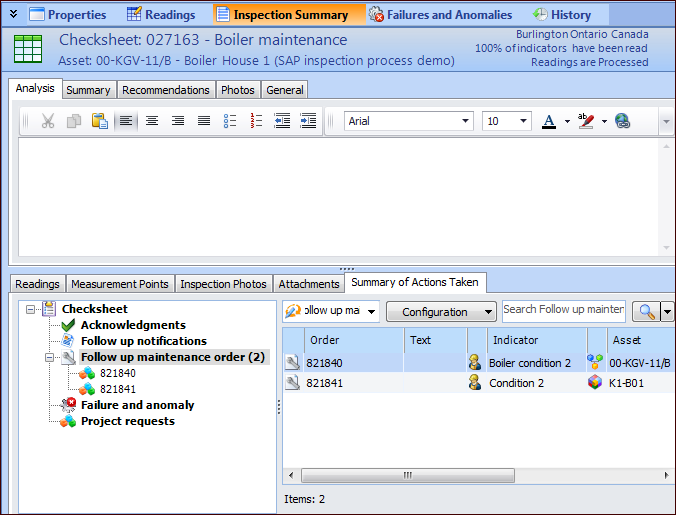Collapse the Follow up maintenance order node

[49, 357]
